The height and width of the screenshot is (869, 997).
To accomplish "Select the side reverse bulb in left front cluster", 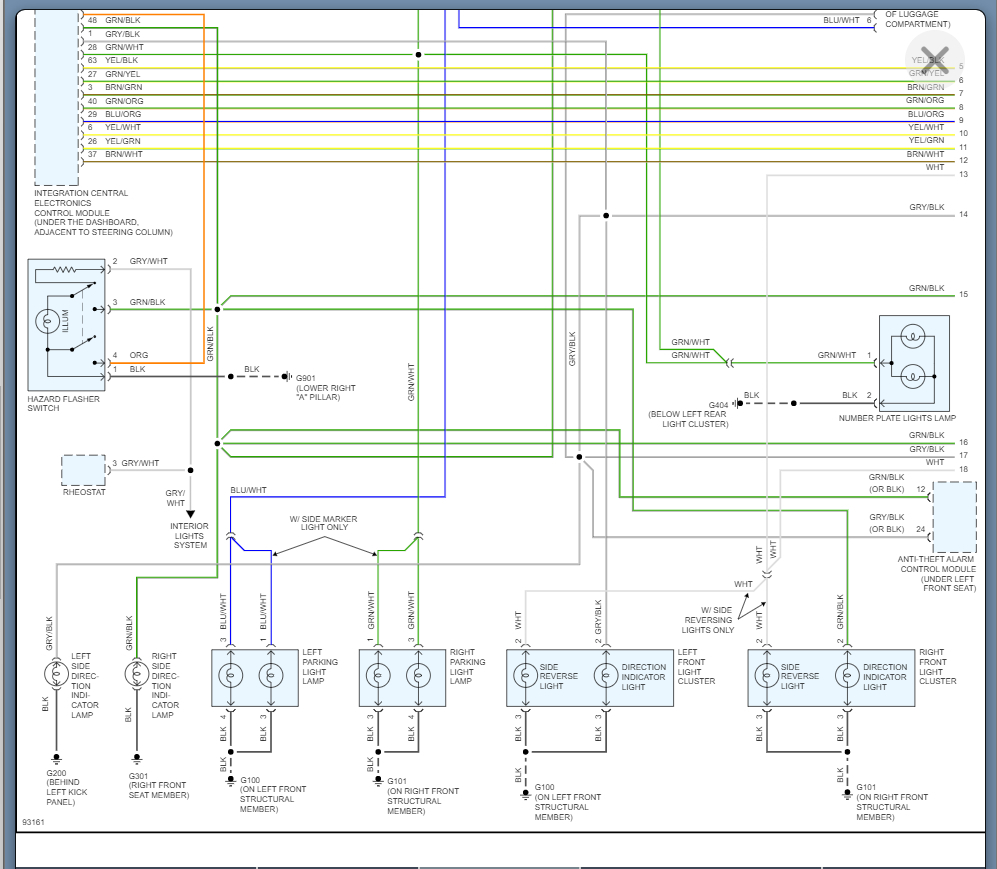I will (x=524, y=675).
